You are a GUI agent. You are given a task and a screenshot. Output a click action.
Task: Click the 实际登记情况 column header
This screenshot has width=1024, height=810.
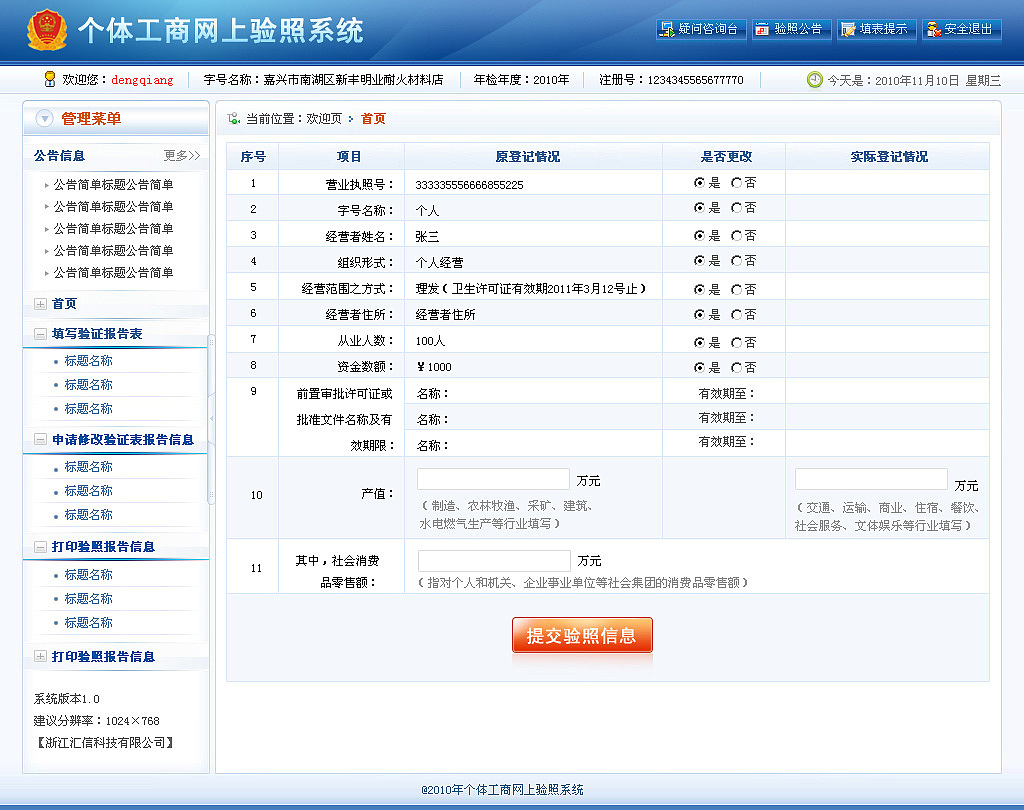tap(889, 157)
